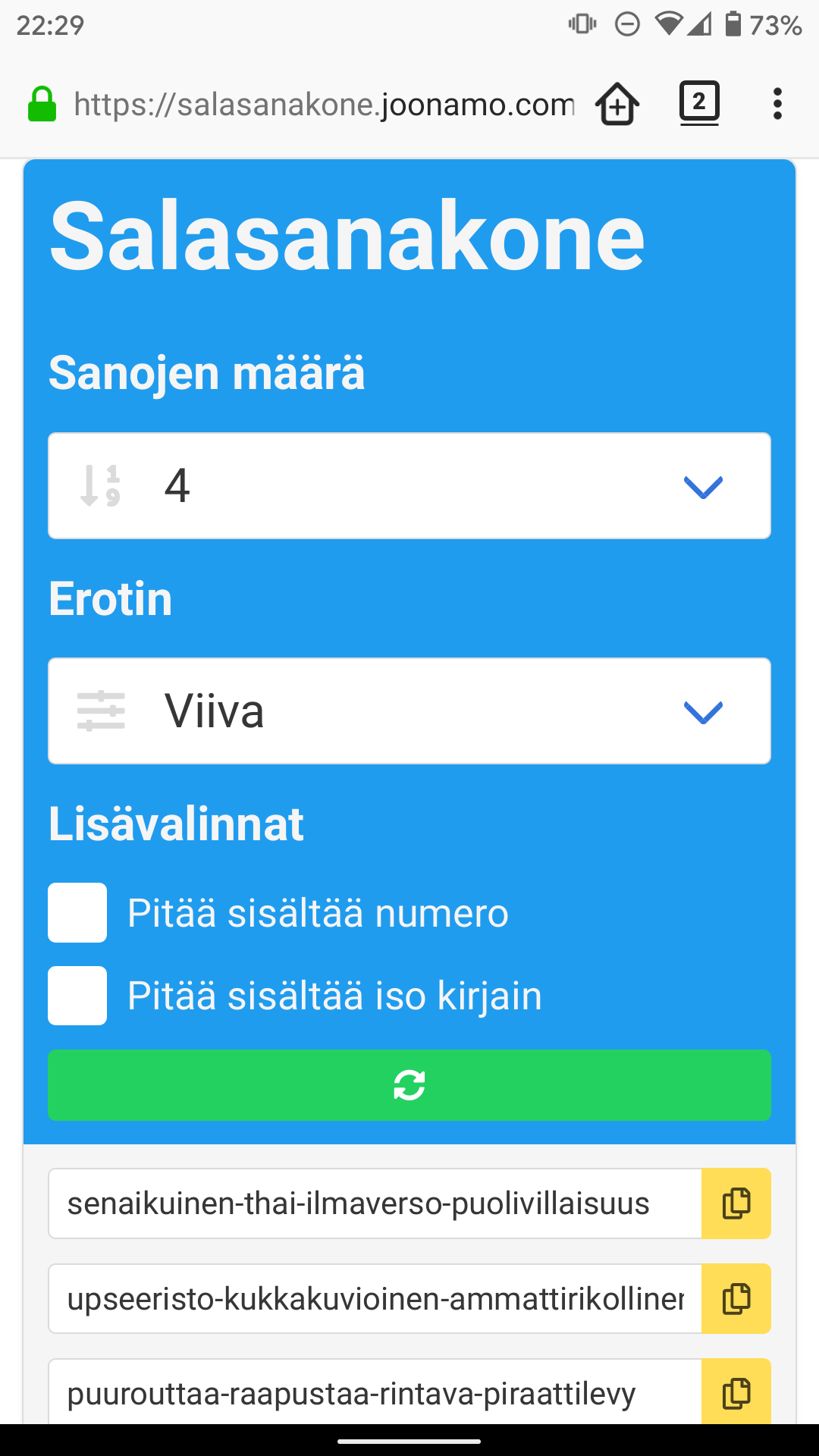819x1456 pixels.
Task: Expand the Viiva dropdown chevron
Action: pyautogui.click(x=703, y=712)
